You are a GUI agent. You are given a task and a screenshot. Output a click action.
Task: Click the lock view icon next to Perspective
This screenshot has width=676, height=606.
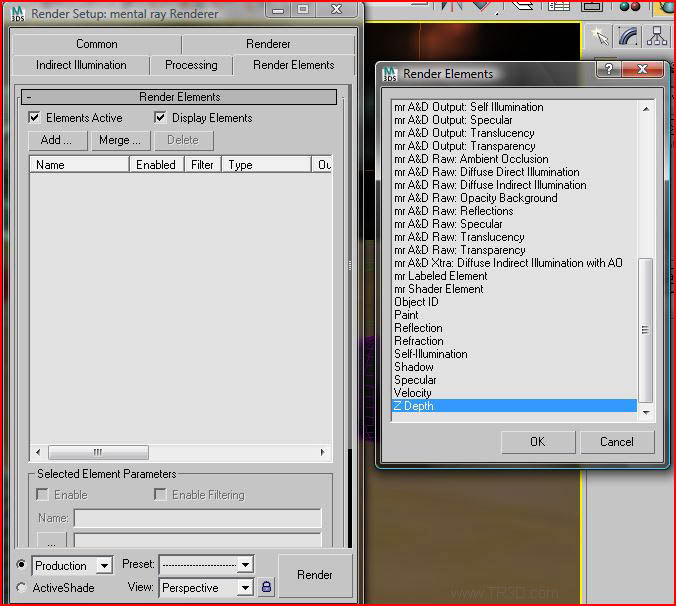[x=266, y=587]
